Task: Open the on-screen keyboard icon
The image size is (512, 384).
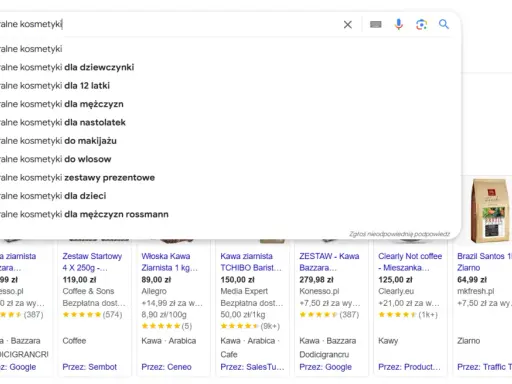Action: click(376, 24)
